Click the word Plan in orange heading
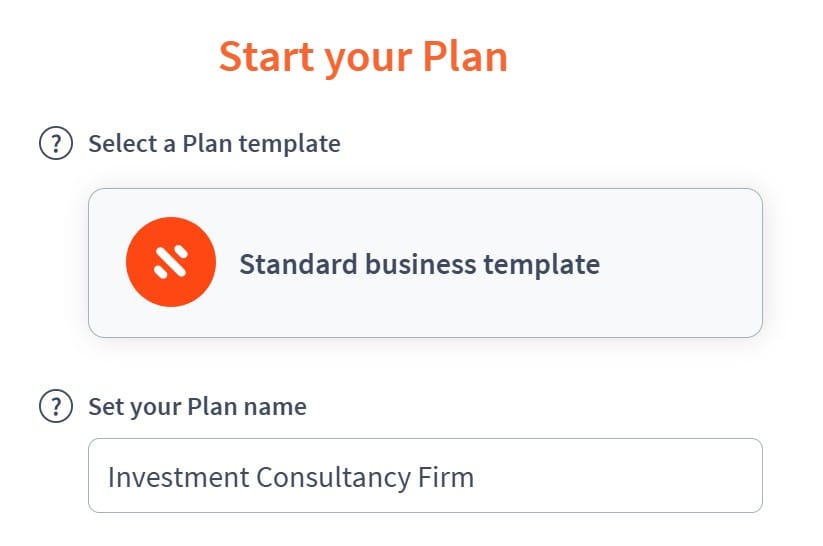The height and width of the screenshot is (546, 823). click(465, 56)
